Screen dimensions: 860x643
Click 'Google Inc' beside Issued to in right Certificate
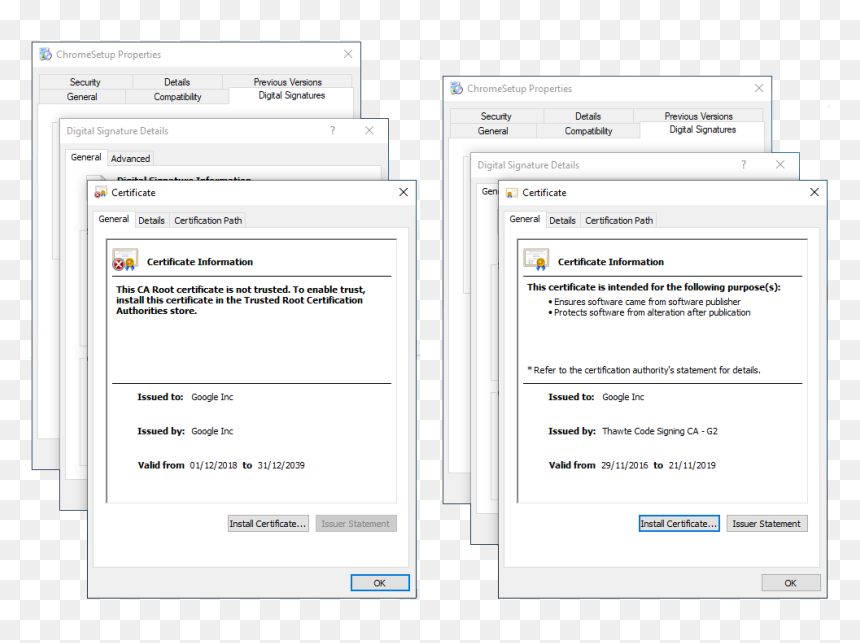pos(623,397)
